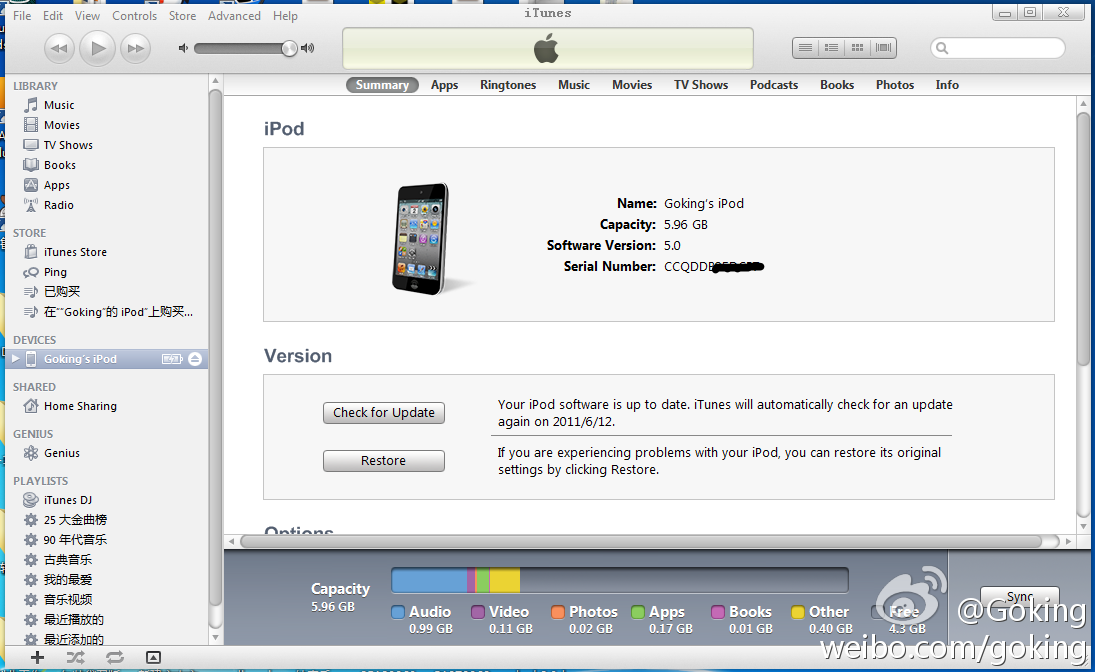Click the Check for Update button

pos(383,413)
